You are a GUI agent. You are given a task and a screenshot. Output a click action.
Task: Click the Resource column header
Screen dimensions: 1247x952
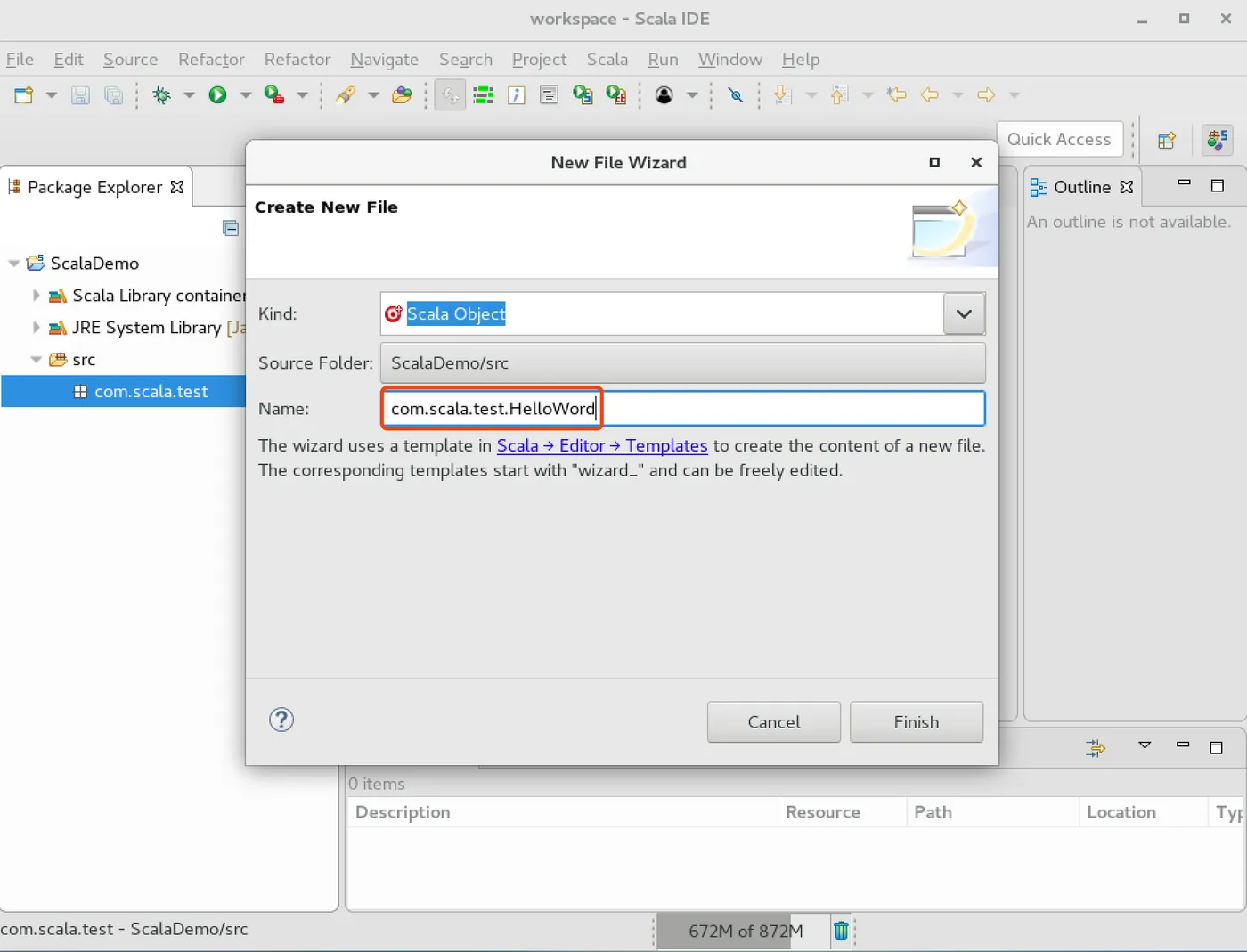842,812
